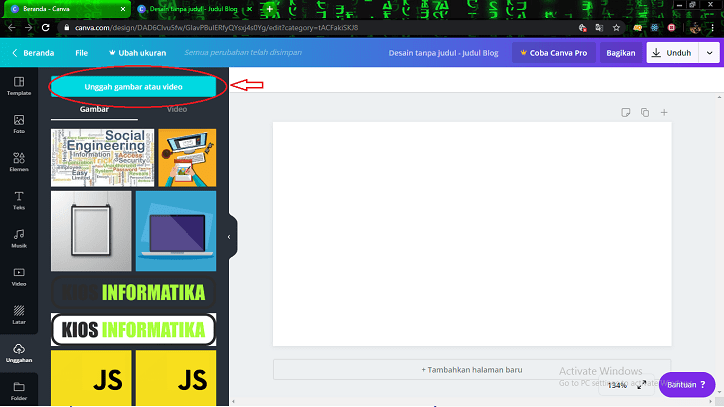
Task: Expand dropdown arrow next to Unduh
Action: (x=710, y=53)
